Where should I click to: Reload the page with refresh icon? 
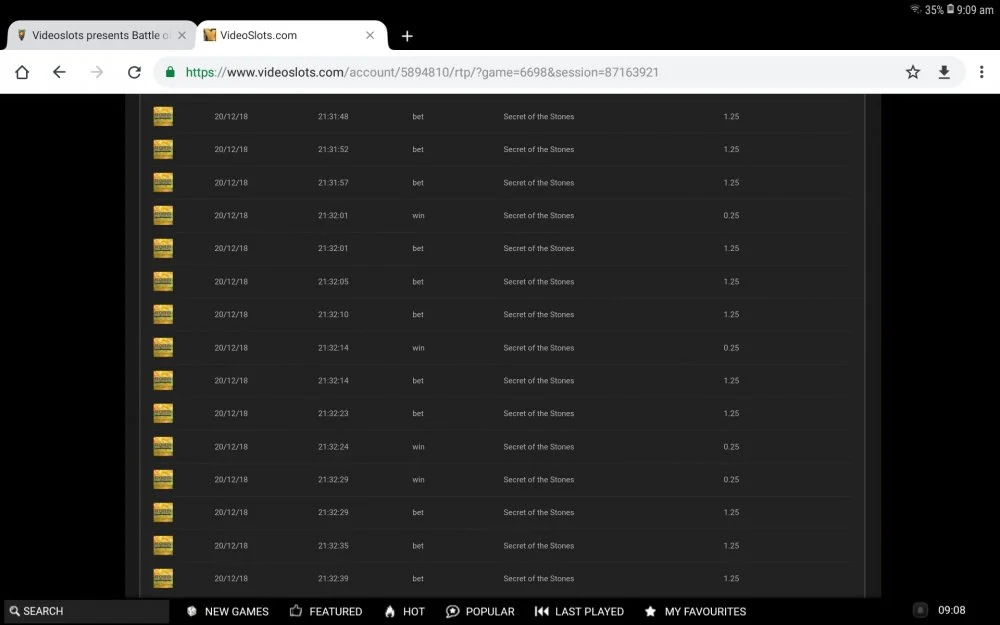point(134,72)
